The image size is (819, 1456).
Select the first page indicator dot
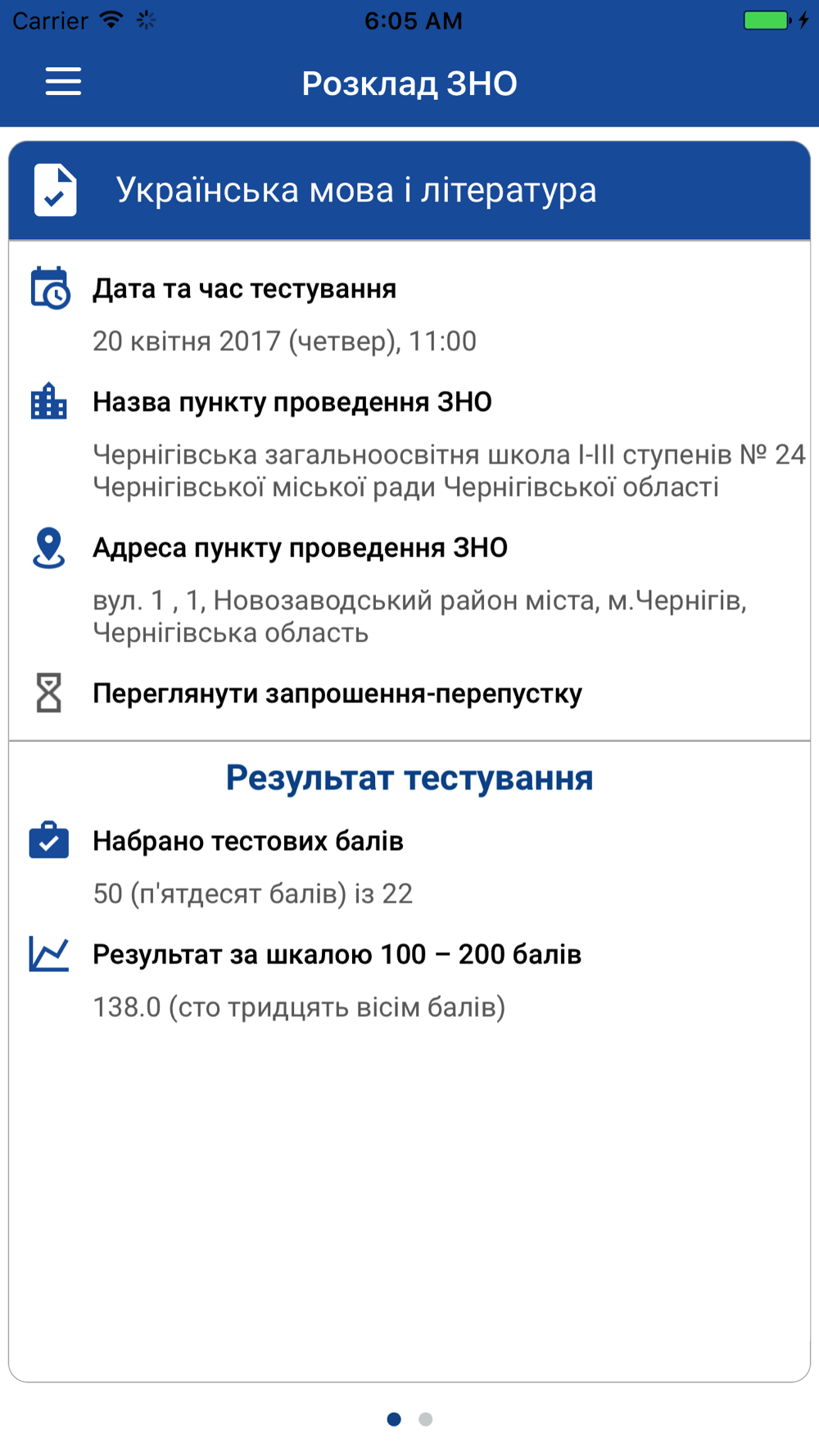coord(394,1419)
